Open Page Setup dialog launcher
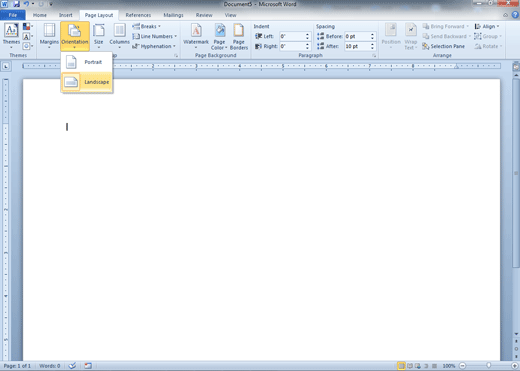Image resolution: width=520 pixels, height=371 pixels. tap(176, 56)
